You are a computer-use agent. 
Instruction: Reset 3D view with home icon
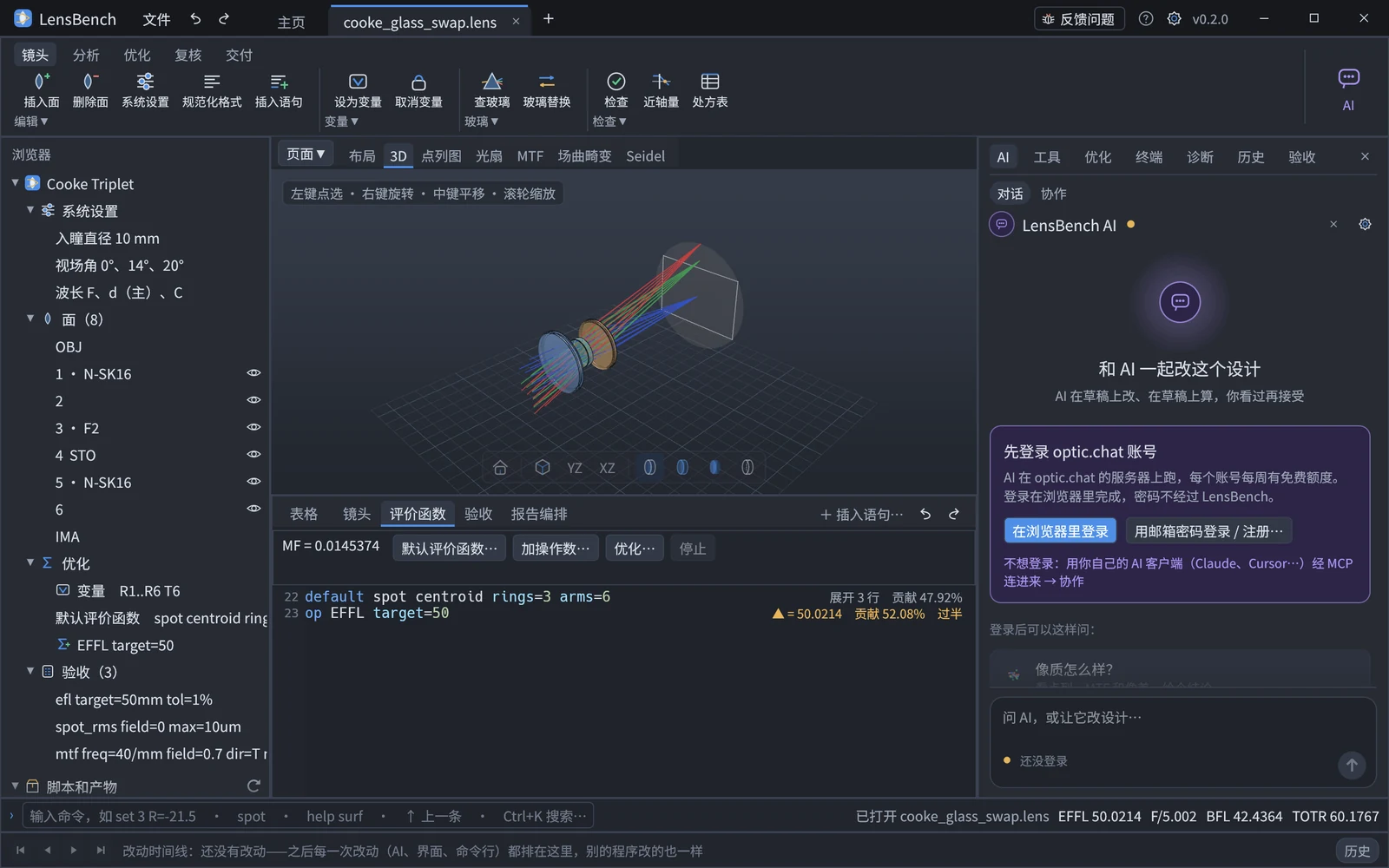(x=500, y=468)
